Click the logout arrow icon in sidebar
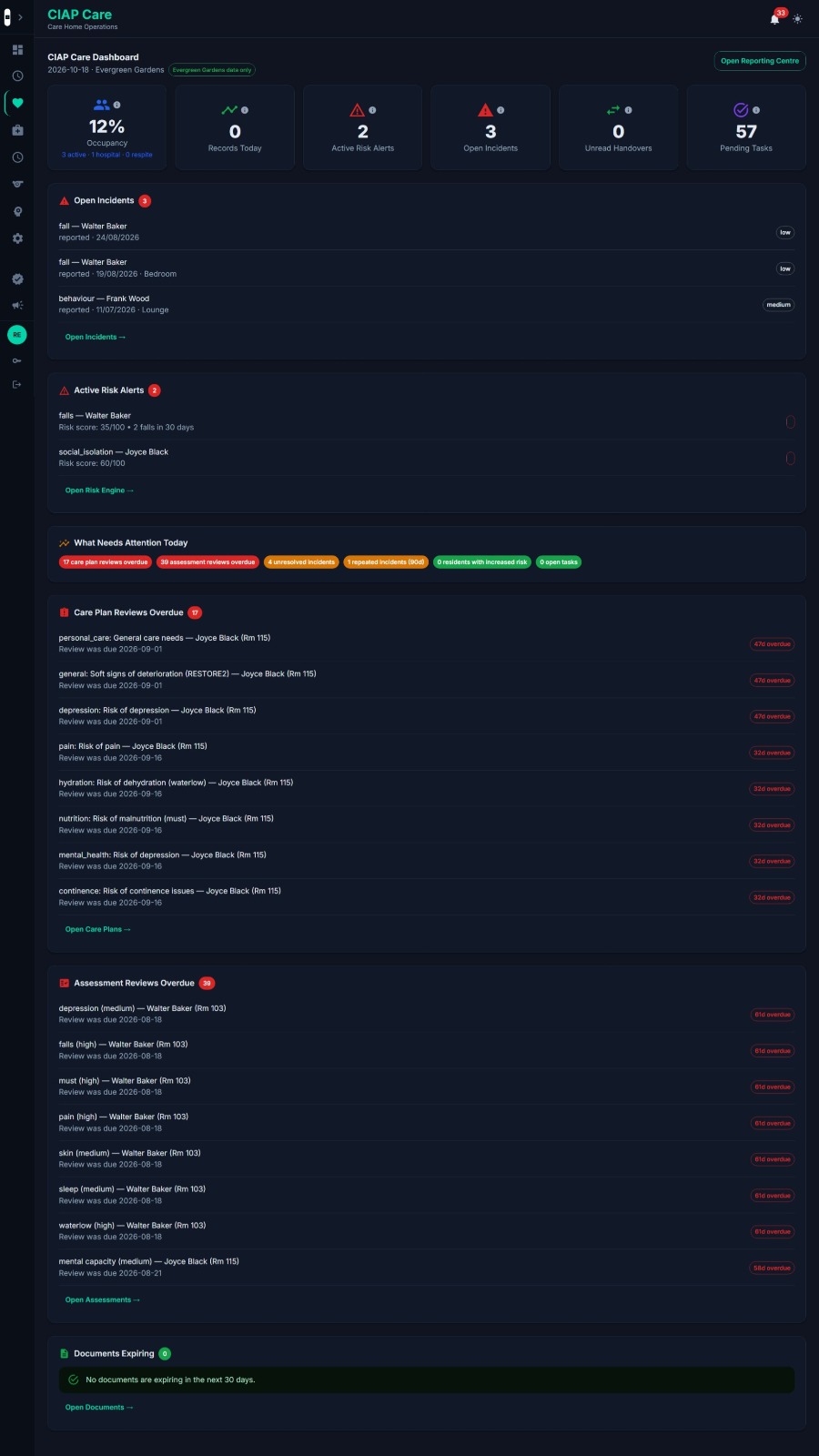 [17, 385]
